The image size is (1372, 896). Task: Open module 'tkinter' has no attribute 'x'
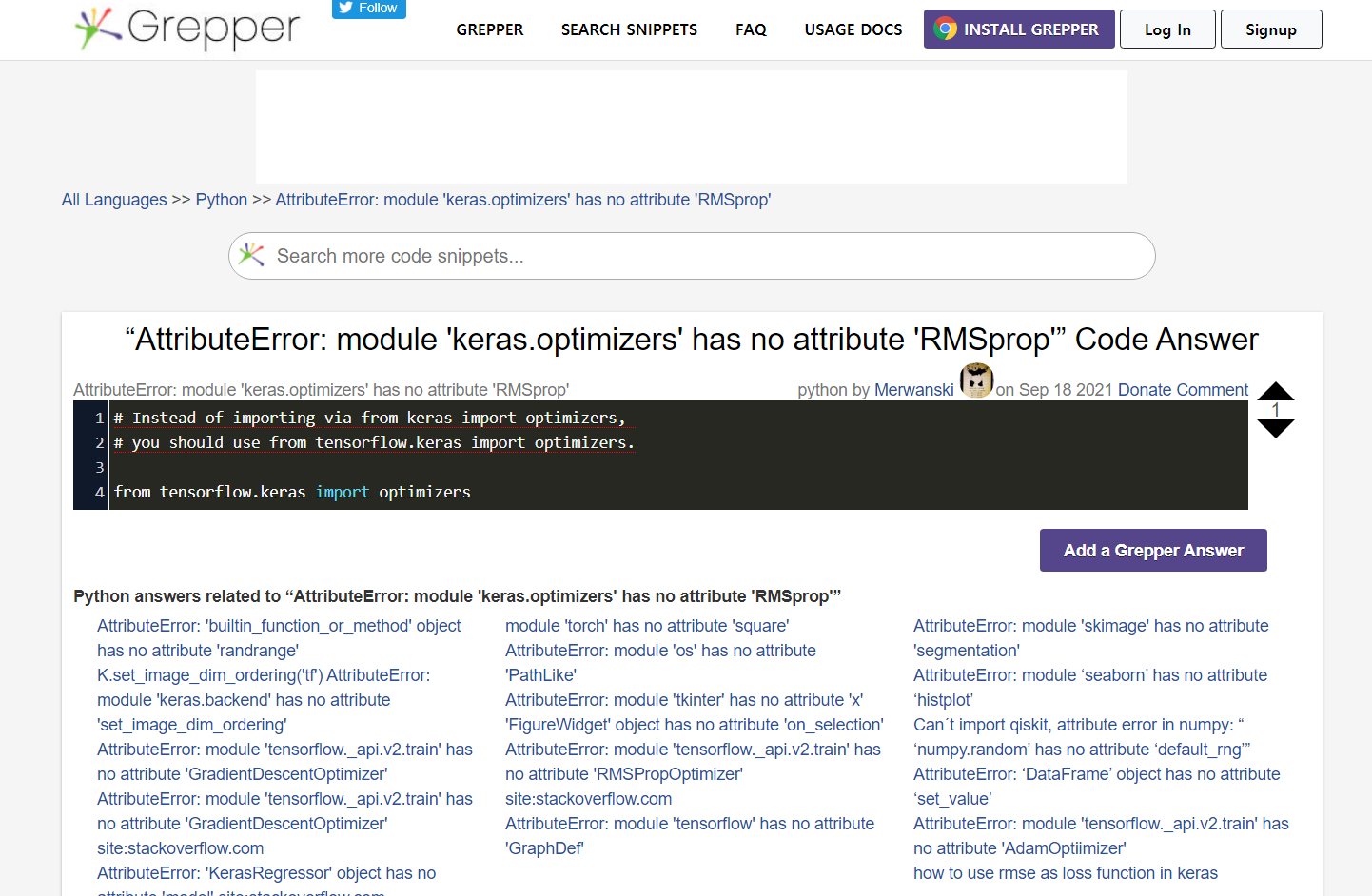point(684,700)
